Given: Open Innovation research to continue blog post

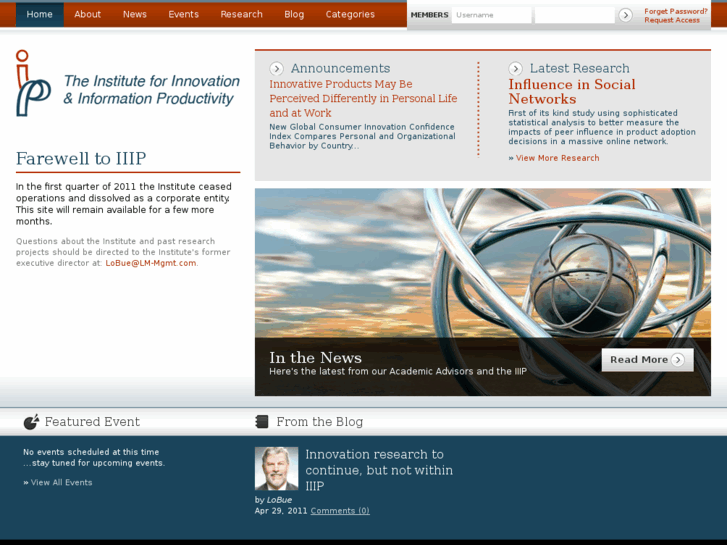Looking at the screenshot, I should click(379, 470).
